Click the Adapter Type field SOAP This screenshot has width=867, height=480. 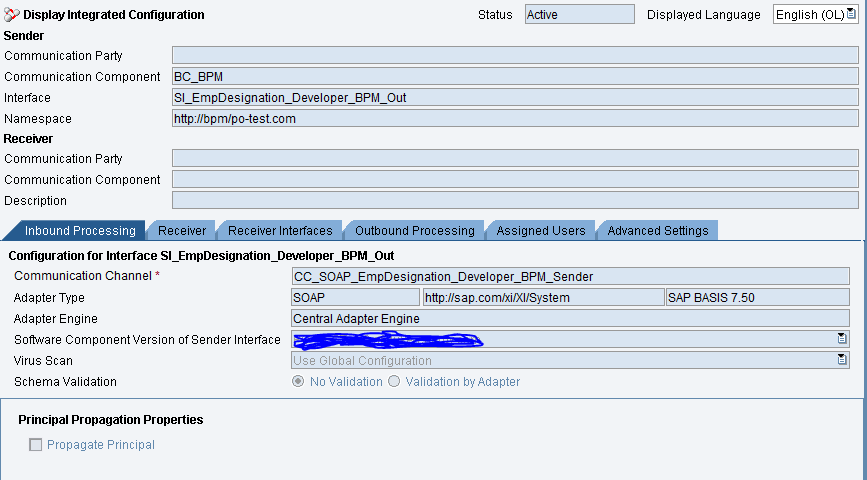[x=356, y=297]
